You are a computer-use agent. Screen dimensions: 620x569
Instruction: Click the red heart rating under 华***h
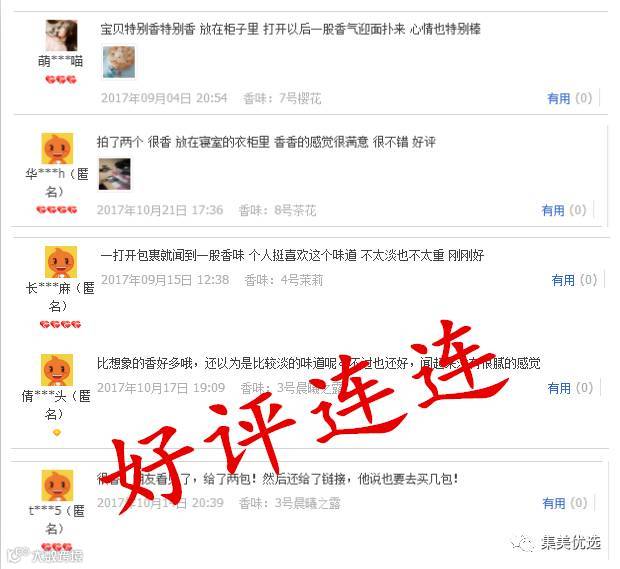pos(57,210)
